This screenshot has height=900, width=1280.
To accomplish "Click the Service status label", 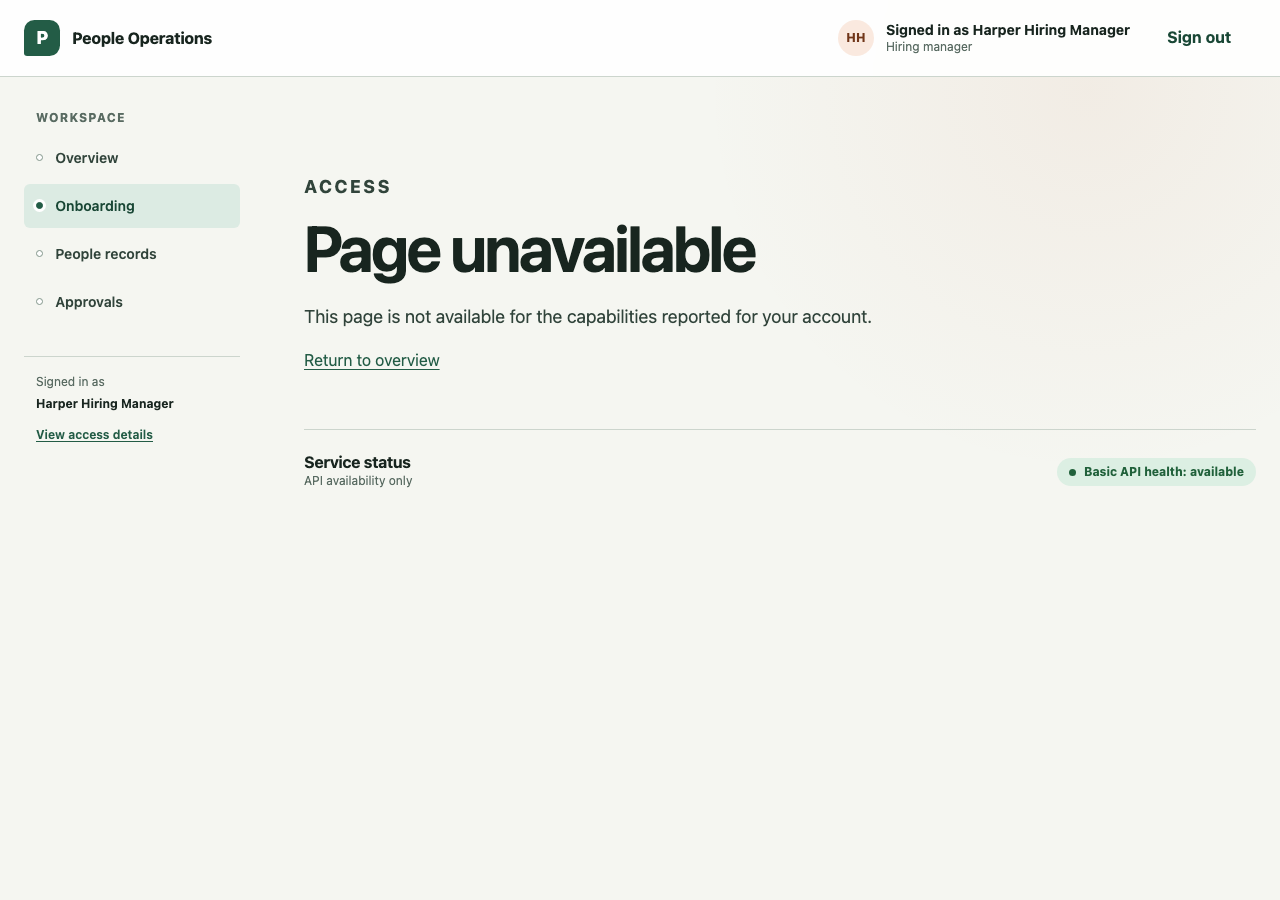I will pyautogui.click(x=357, y=462).
